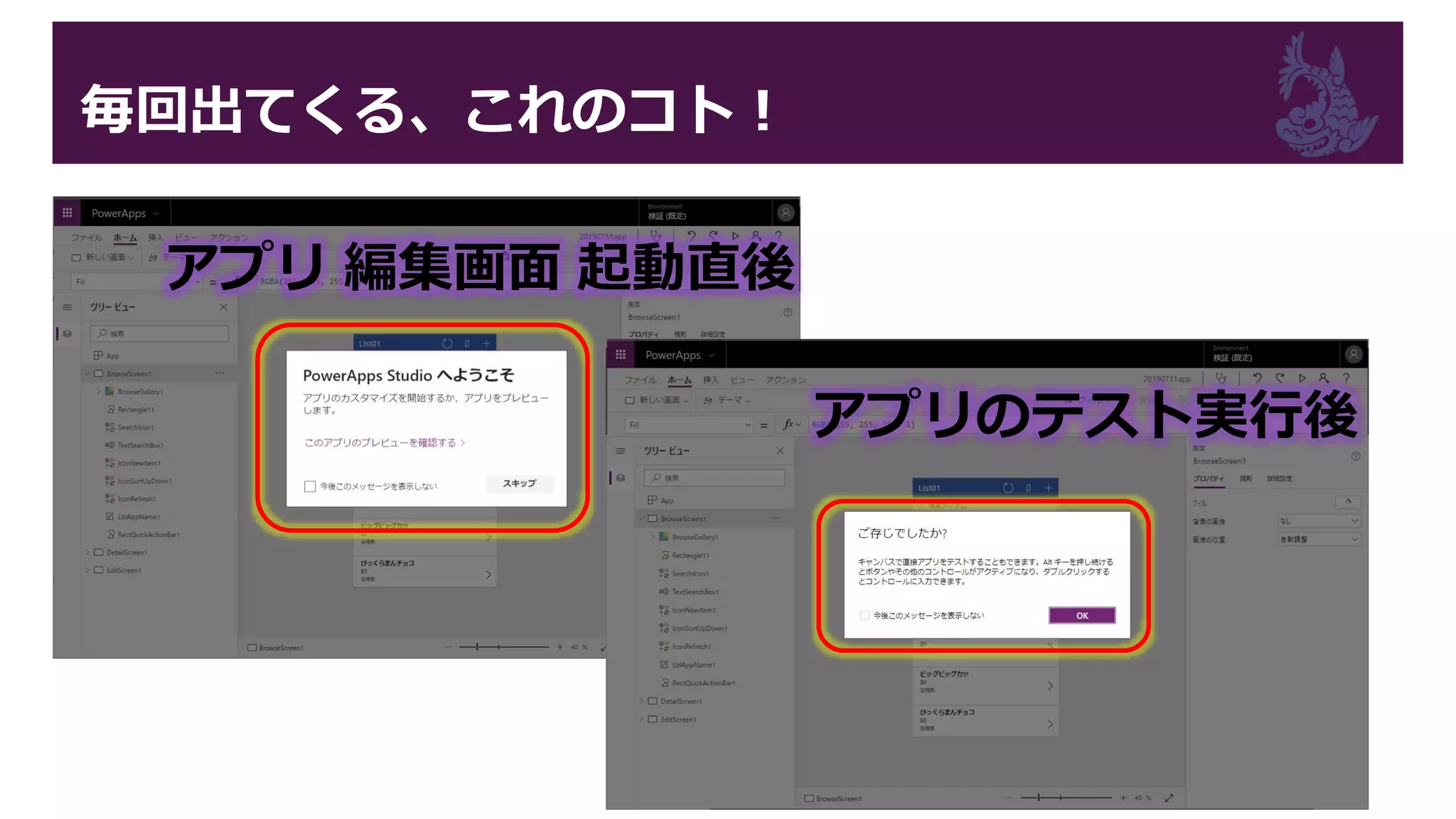Check 今後このメッセージを表示しない in the ご存じでしたか dialog

pyautogui.click(x=864, y=616)
